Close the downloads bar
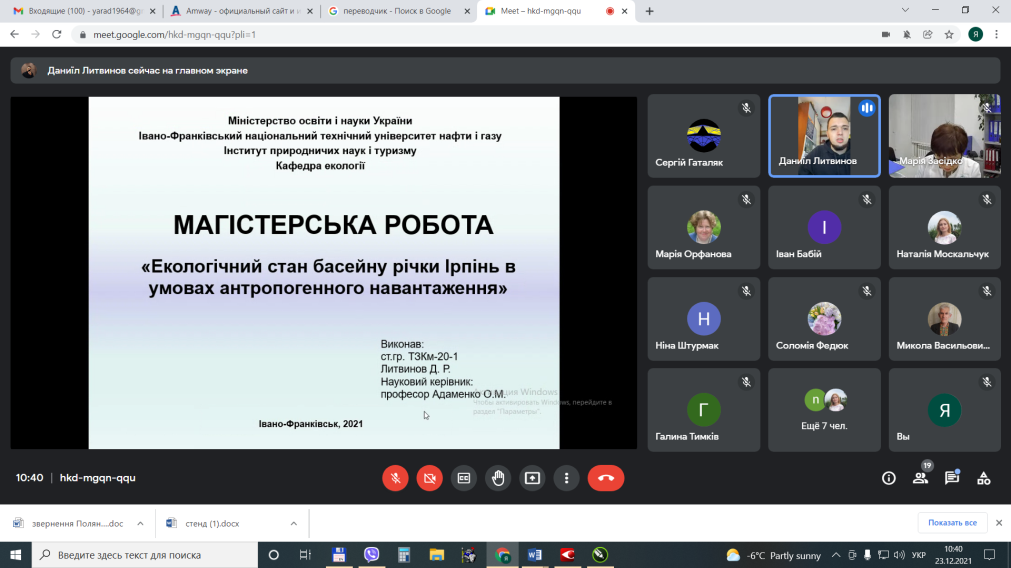Viewport: 1011px width, 568px height. pos(999,523)
